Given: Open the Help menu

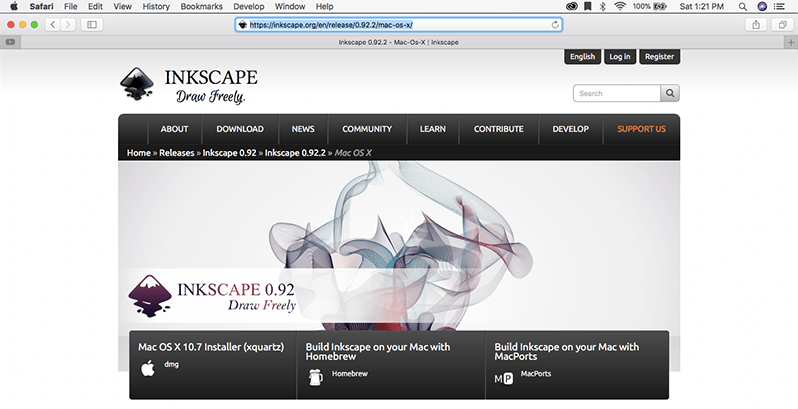Looking at the screenshot, I should coord(325,7).
